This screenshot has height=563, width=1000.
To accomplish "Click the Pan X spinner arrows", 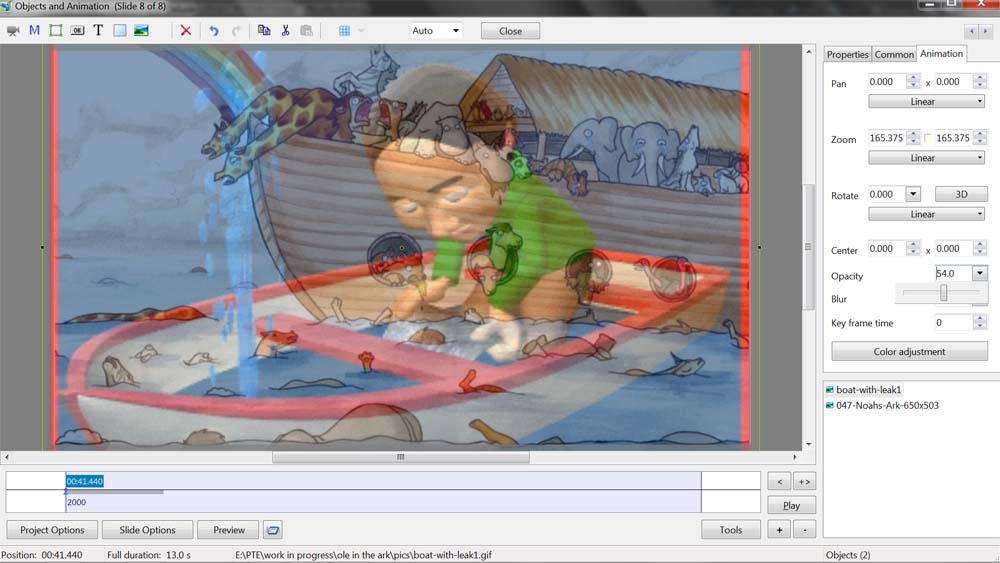I will click(x=913, y=82).
